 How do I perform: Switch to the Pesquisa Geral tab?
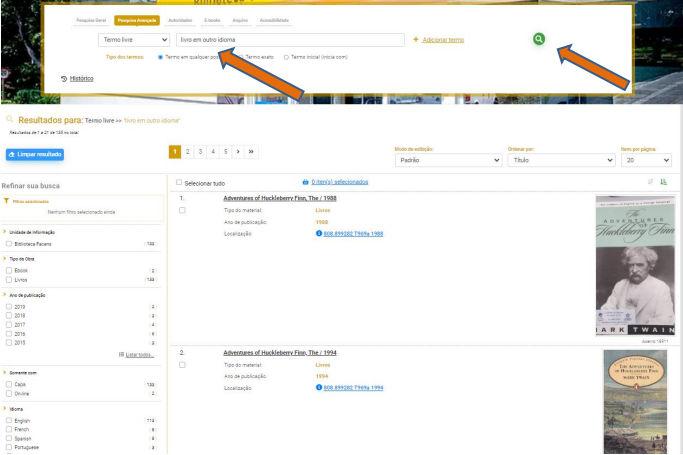91,20
